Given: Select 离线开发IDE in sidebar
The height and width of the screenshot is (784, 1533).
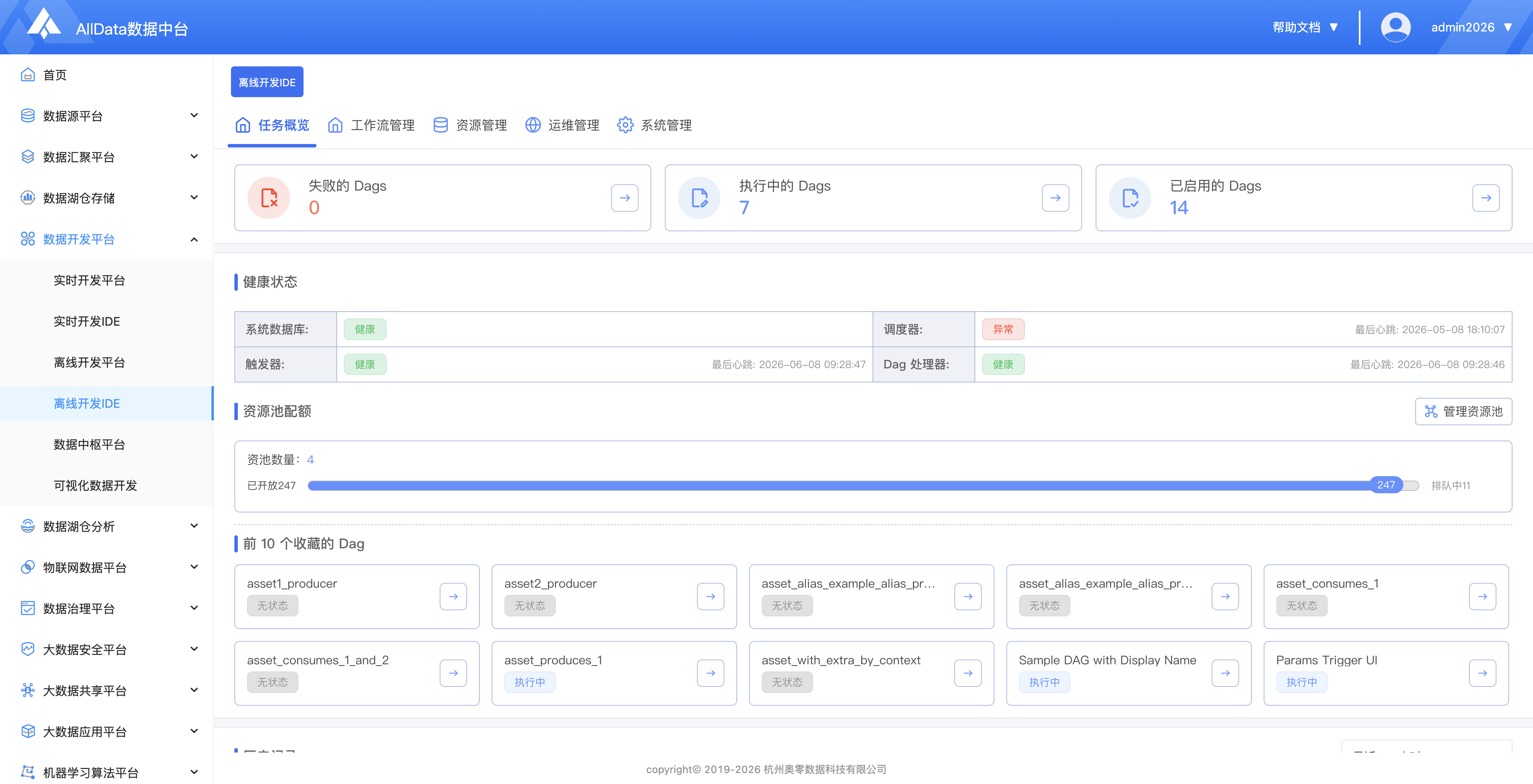Looking at the screenshot, I should [x=106, y=403].
